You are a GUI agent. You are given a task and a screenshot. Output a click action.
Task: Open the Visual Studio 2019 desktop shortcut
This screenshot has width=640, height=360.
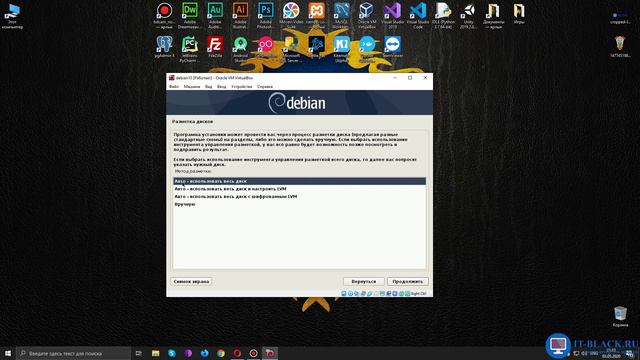(x=392, y=16)
